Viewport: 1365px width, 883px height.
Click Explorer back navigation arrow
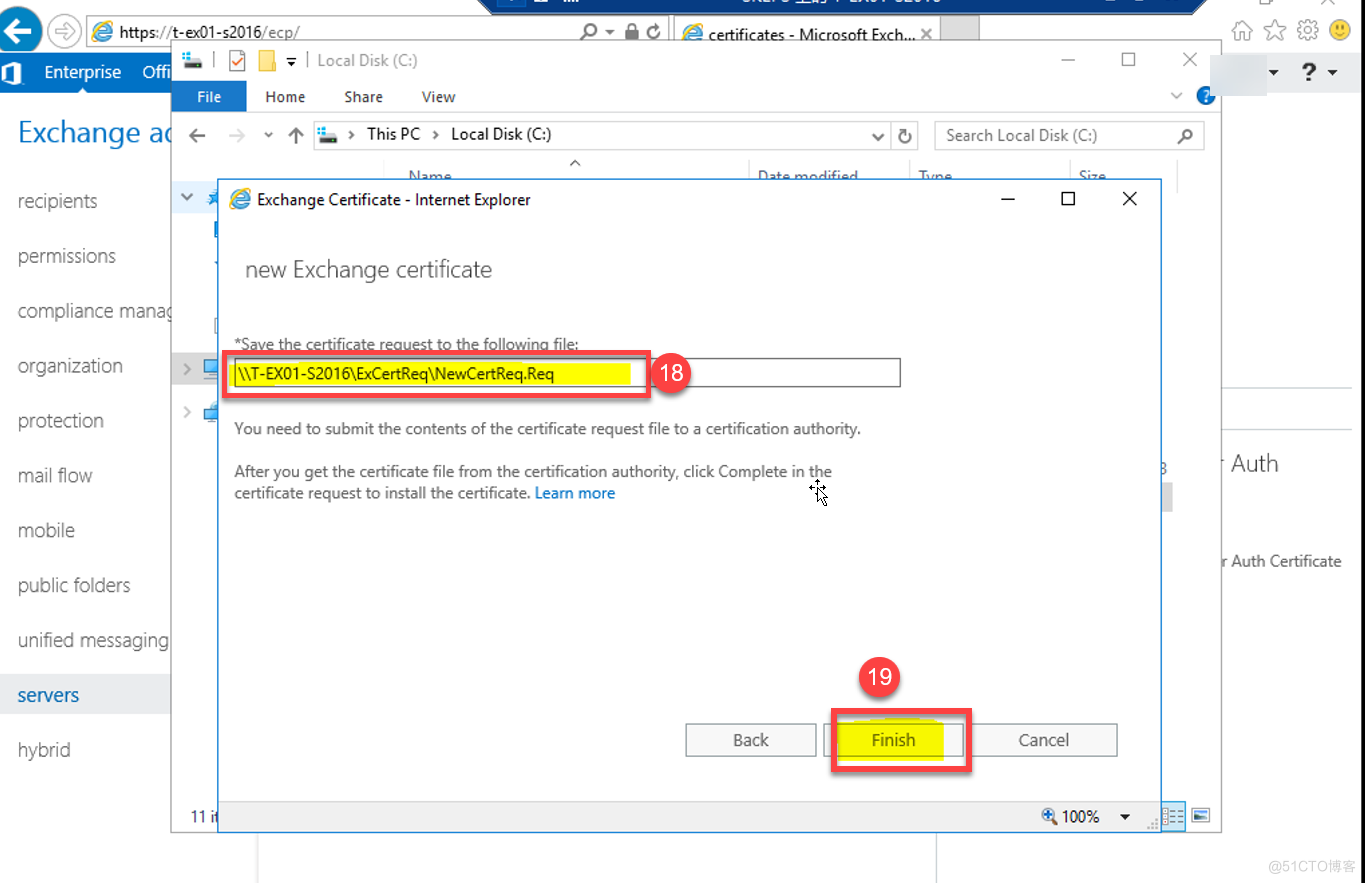point(197,135)
